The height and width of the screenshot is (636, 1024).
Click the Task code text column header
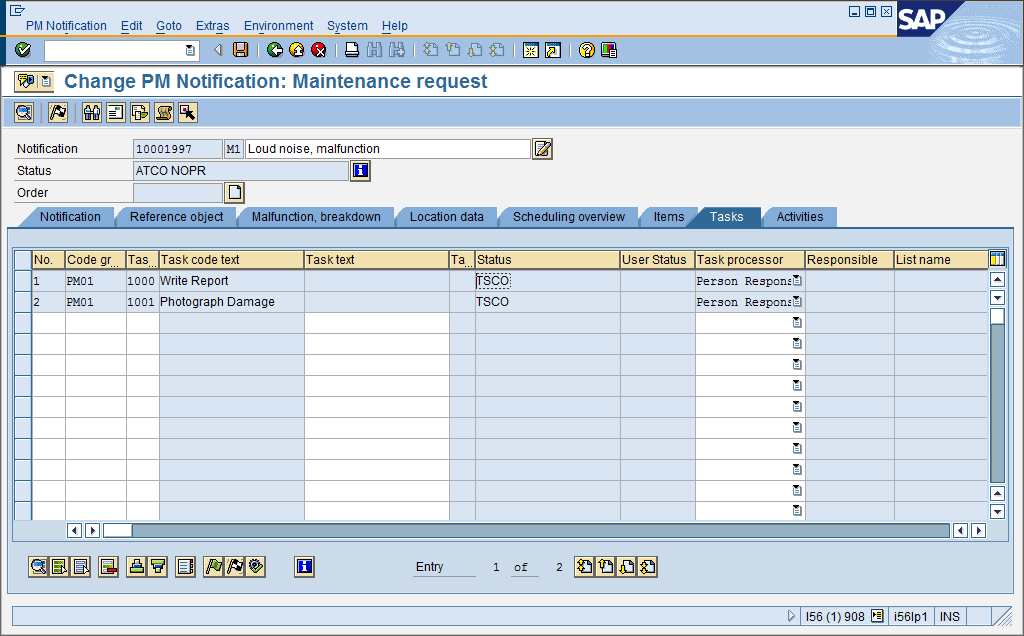[232, 260]
